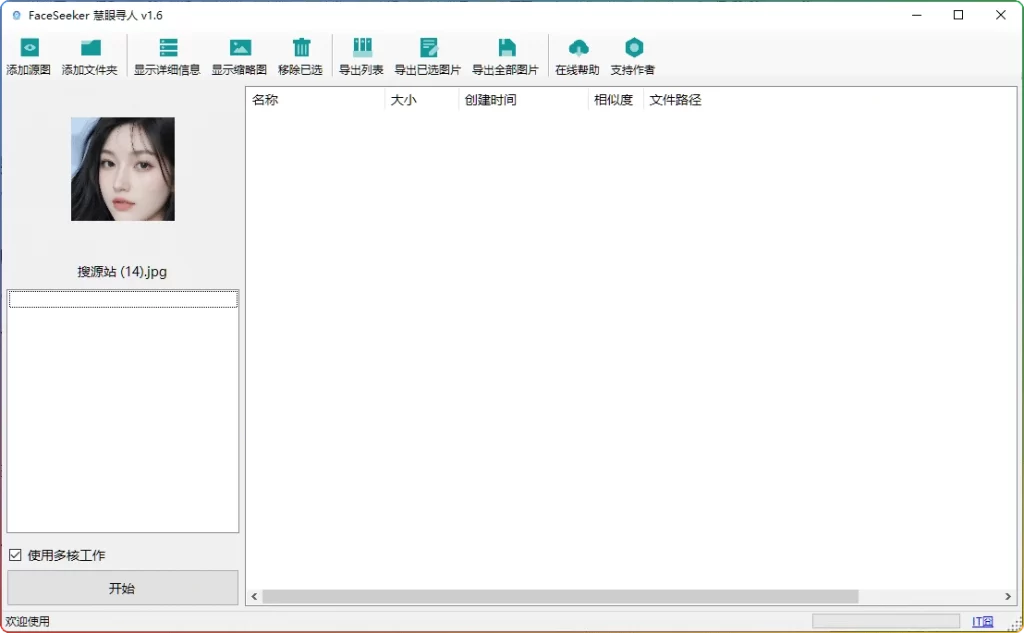Open the IT圈 link in the status bar
The width and height of the screenshot is (1024, 633).
[x=984, y=621]
